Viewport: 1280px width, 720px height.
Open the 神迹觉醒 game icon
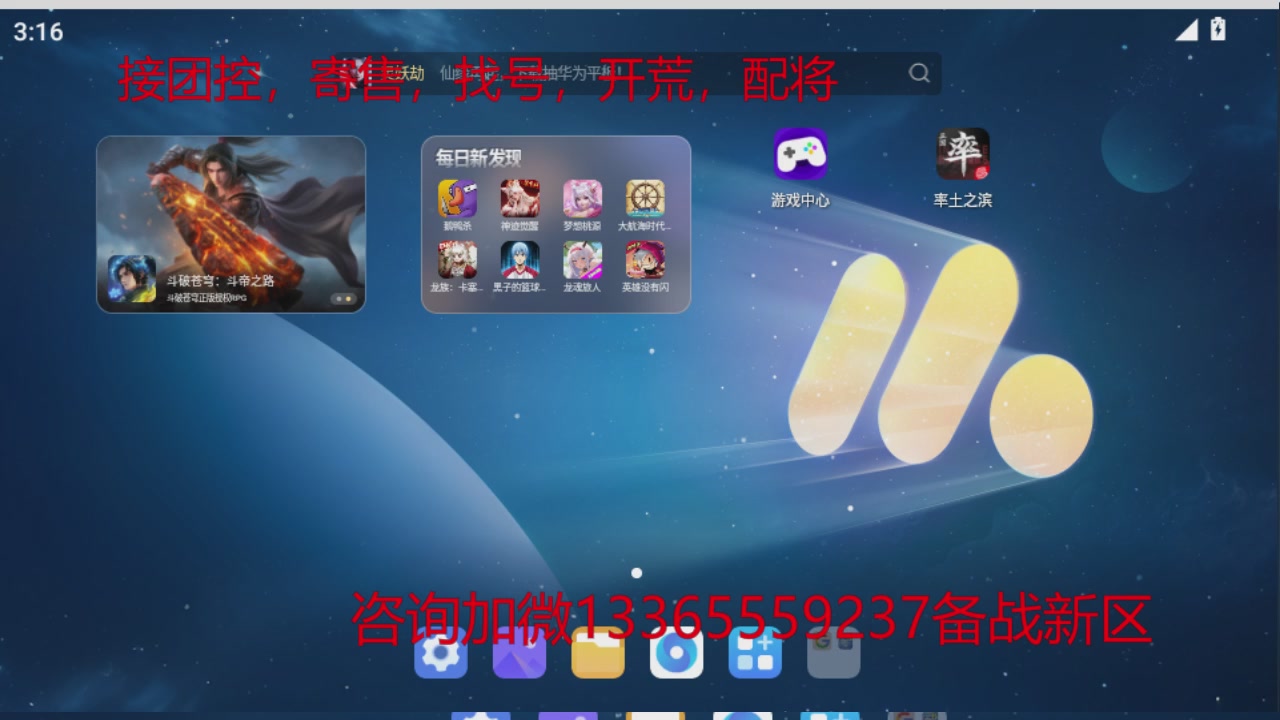tap(520, 199)
